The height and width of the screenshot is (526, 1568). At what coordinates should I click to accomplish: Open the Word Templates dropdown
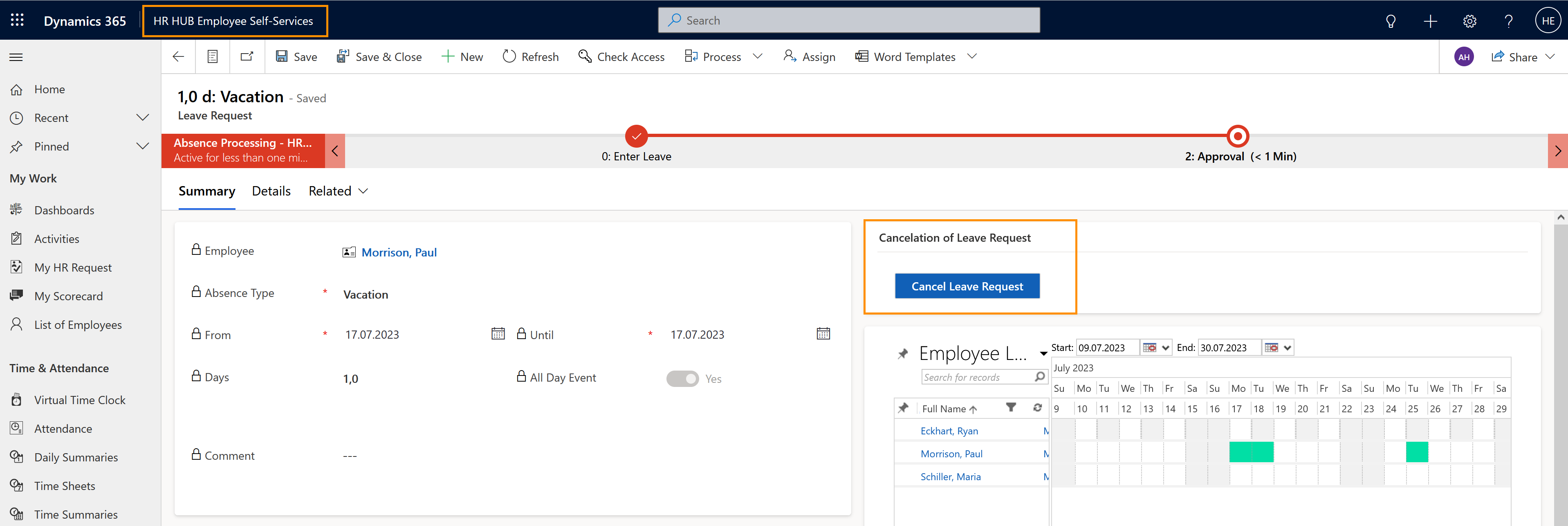(972, 56)
